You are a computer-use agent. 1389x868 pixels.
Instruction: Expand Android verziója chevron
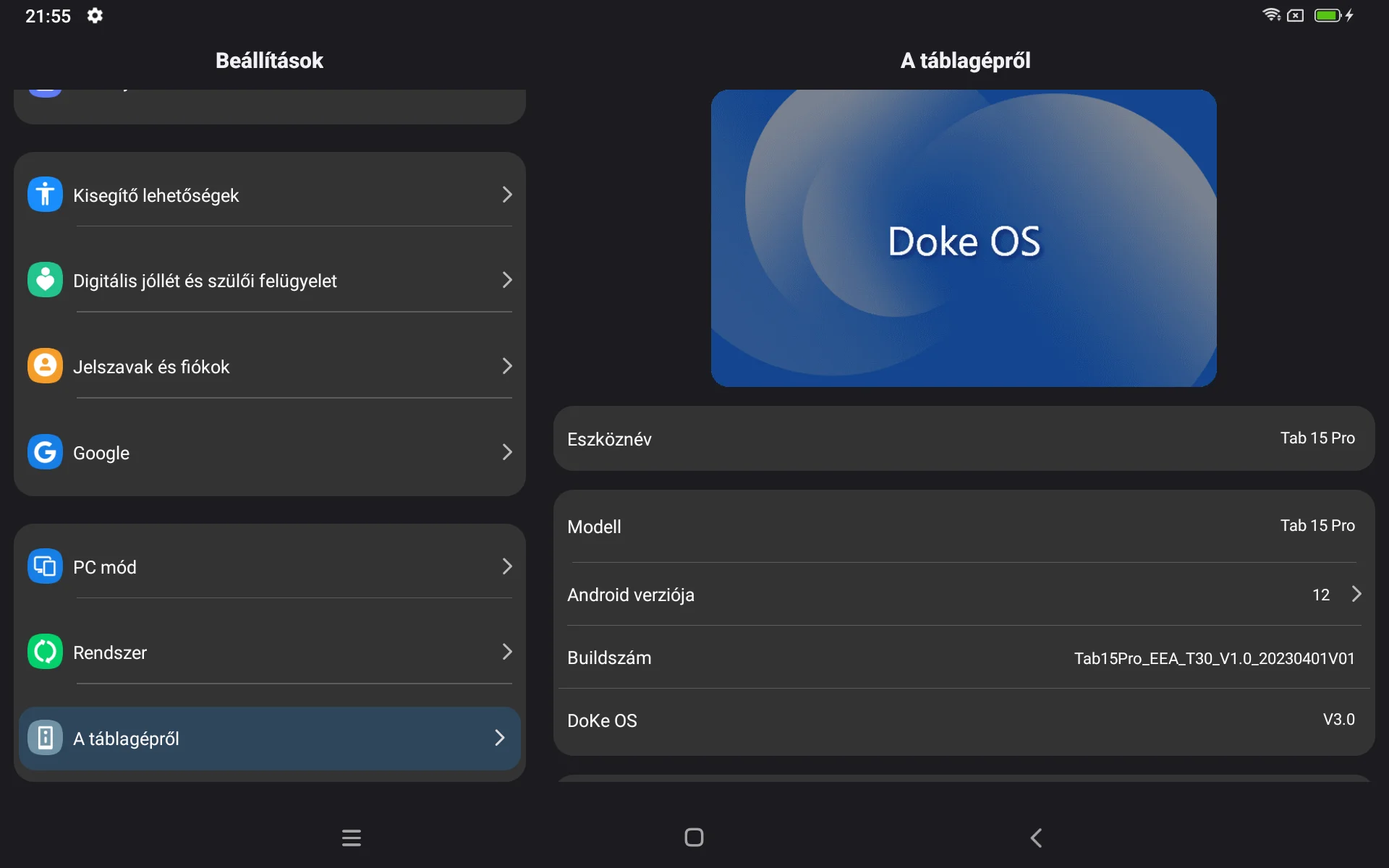click(1356, 594)
